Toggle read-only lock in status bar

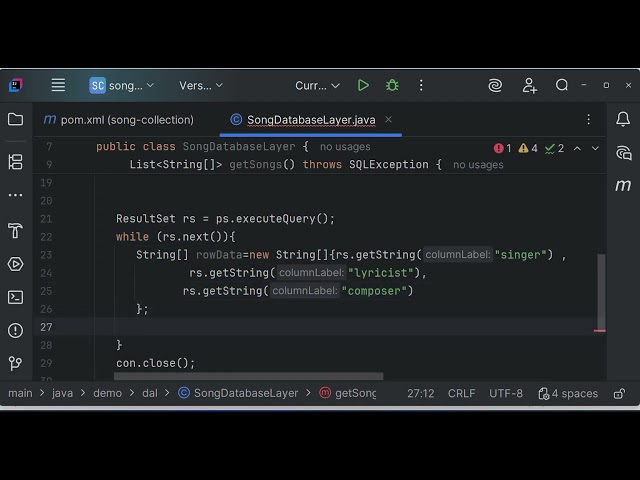tap(619, 393)
